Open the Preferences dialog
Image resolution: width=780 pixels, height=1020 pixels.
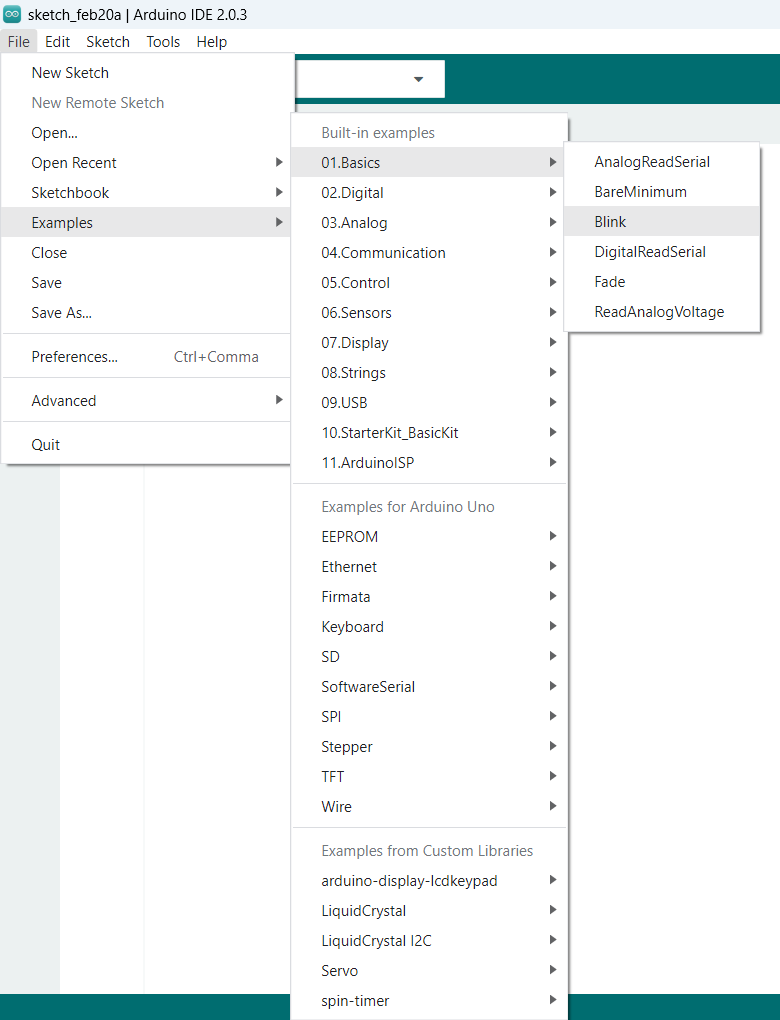click(75, 357)
